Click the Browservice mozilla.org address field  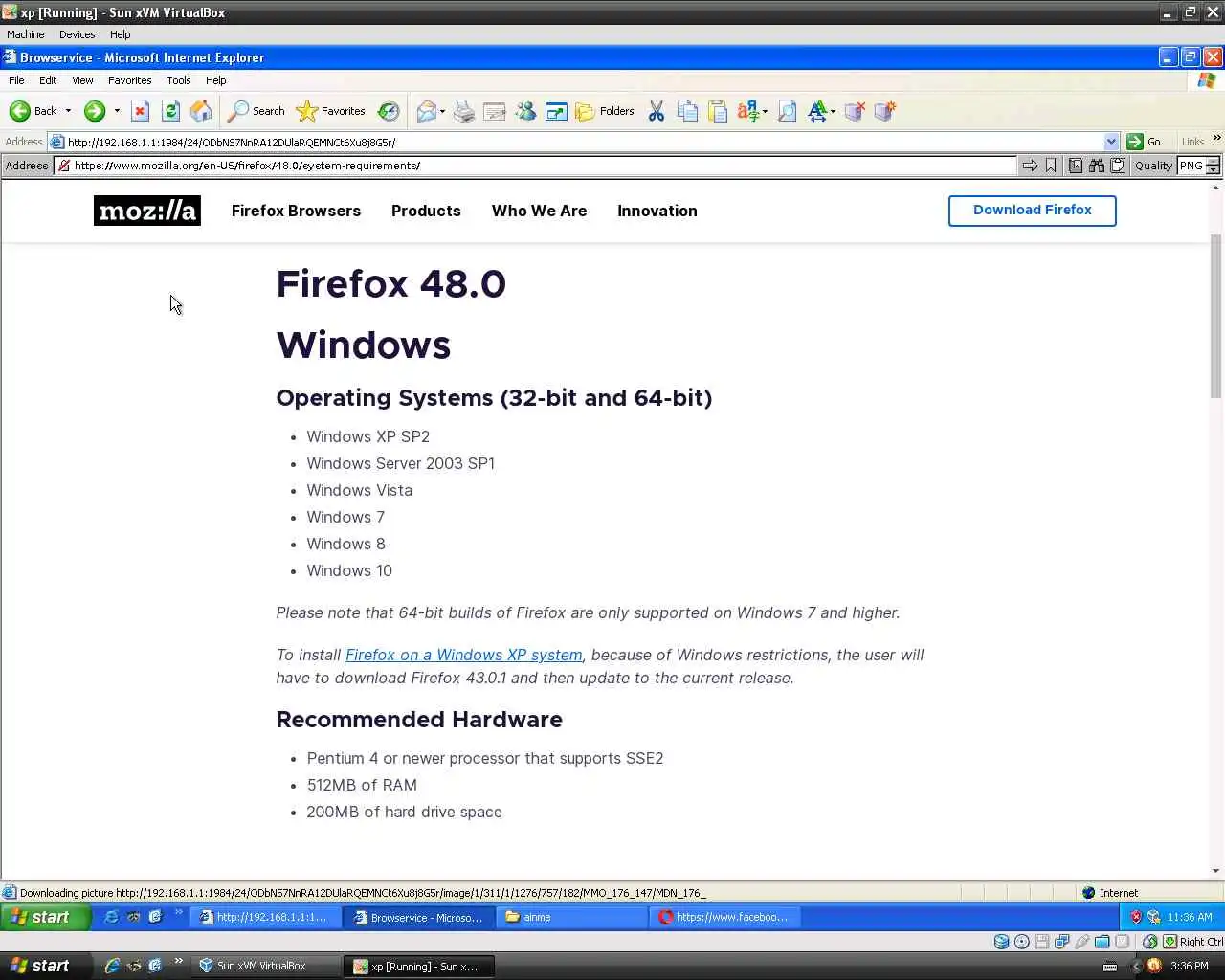coord(536,166)
